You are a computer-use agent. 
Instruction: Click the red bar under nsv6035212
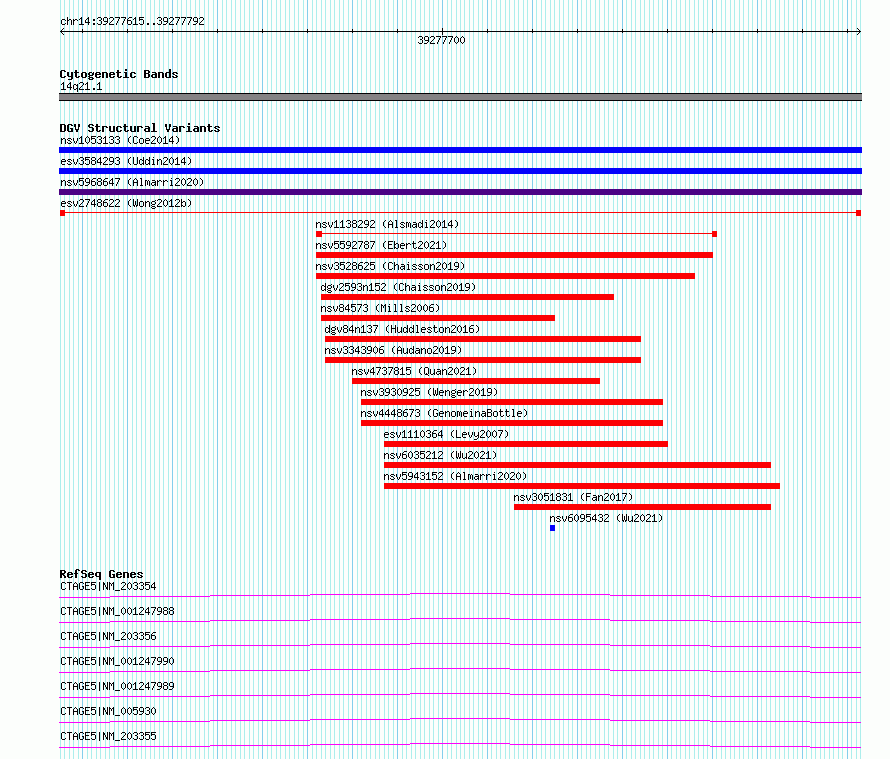tap(577, 465)
